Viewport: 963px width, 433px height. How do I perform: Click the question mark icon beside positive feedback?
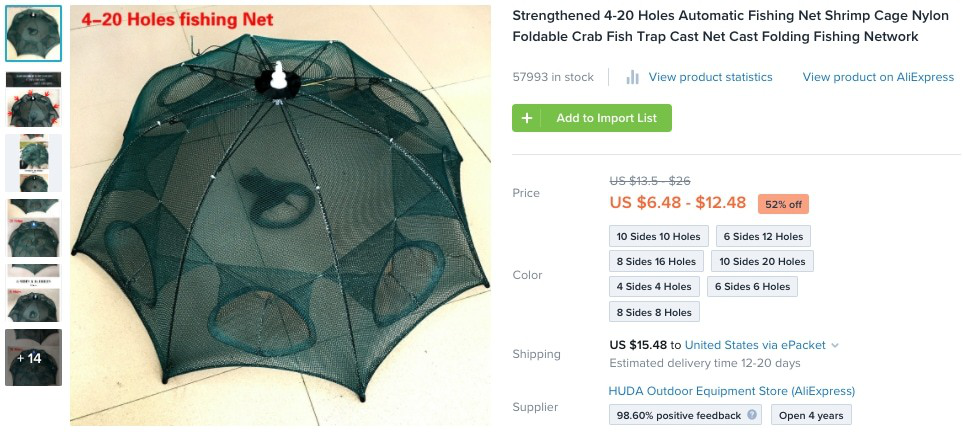coord(752,415)
